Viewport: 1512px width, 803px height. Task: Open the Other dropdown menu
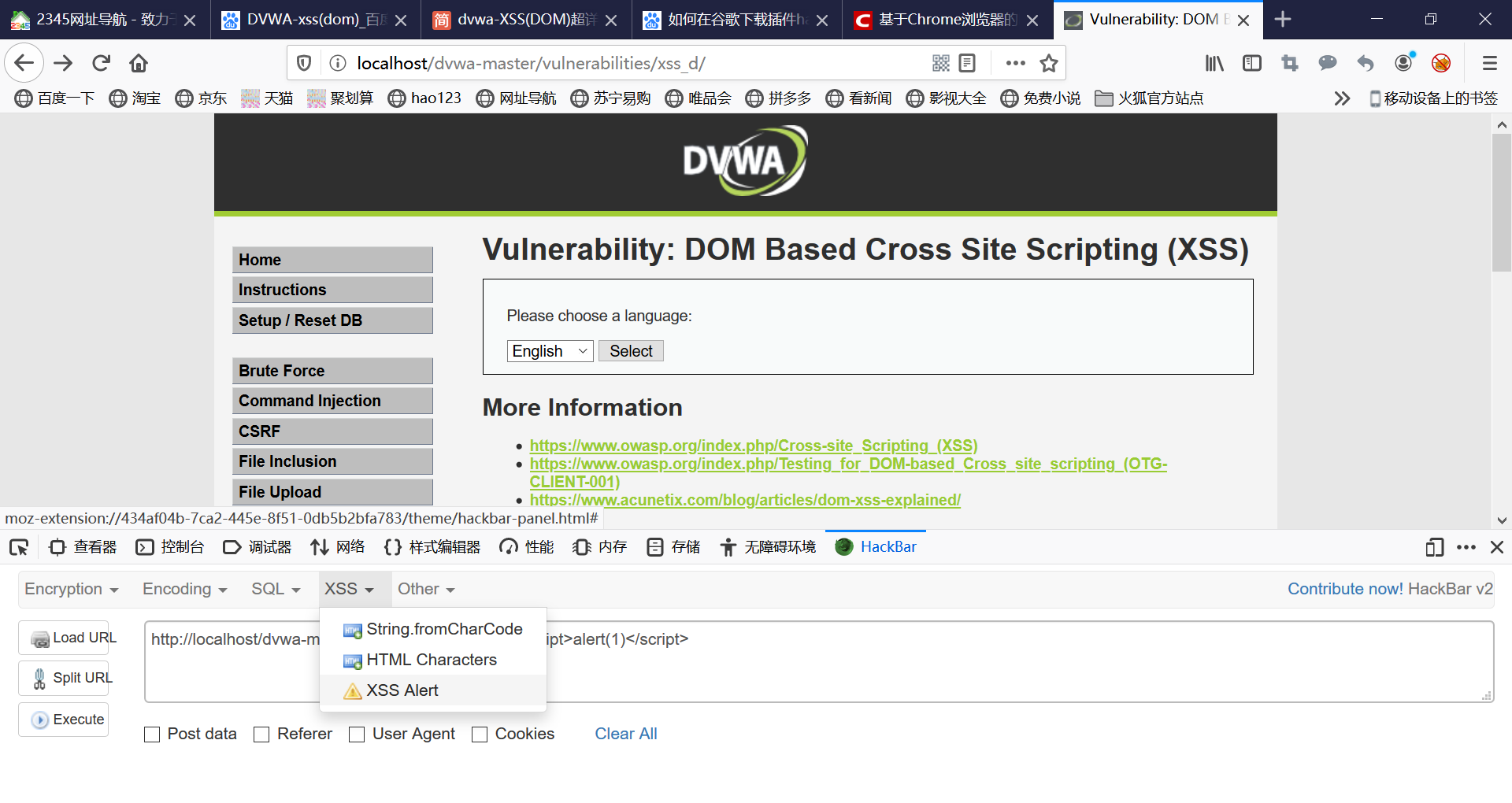(x=426, y=589)
